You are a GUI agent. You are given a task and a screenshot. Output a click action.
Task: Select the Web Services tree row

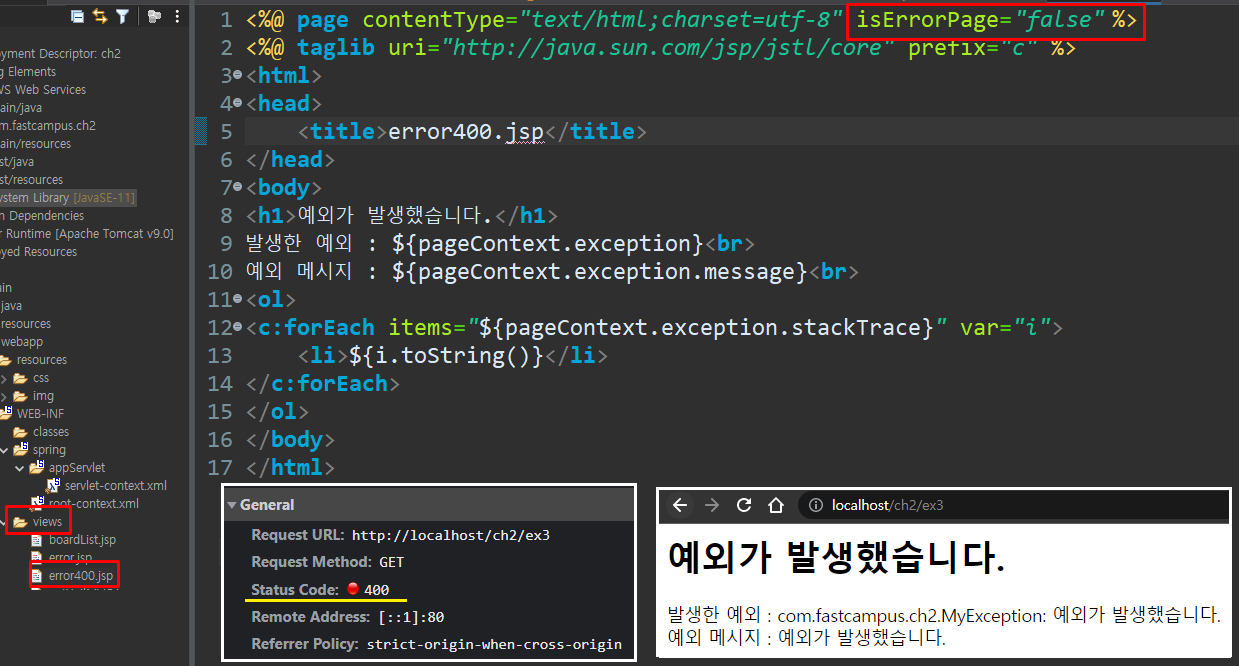point(43,90)
